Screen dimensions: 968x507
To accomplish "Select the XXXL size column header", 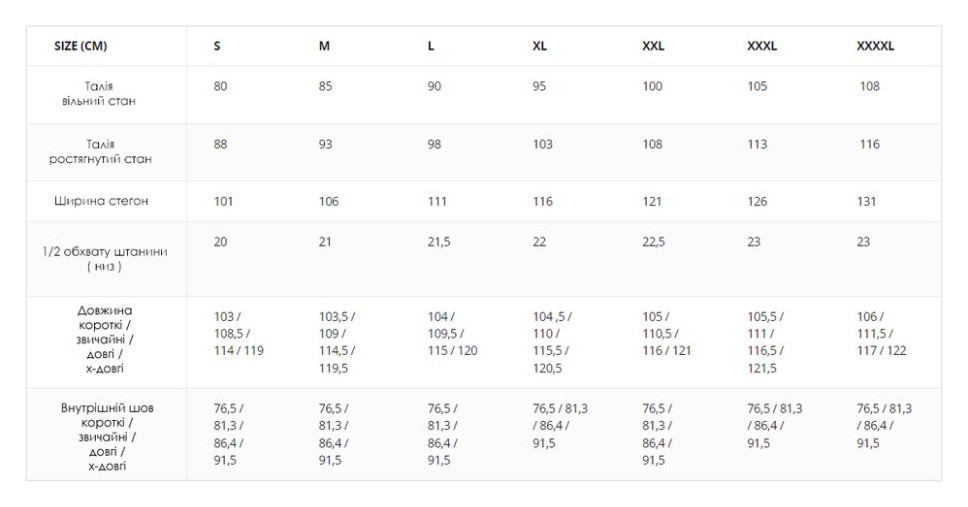I will [762, 46].
